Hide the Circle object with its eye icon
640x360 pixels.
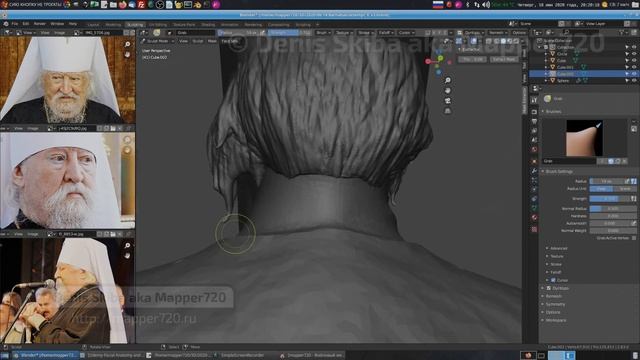634,54
